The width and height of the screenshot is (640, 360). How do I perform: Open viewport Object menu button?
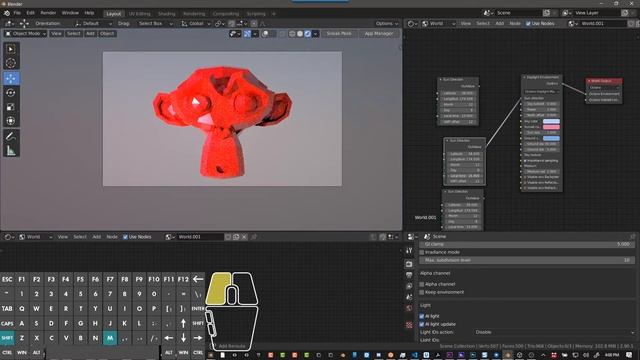[x=107, y=34]
